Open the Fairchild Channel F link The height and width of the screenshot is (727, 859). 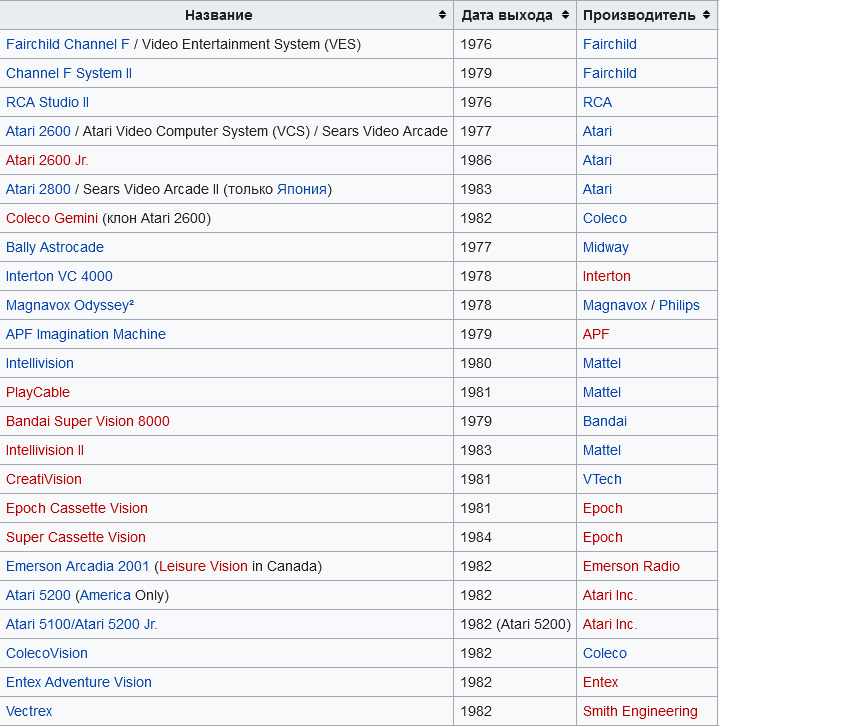click(67, 44)
